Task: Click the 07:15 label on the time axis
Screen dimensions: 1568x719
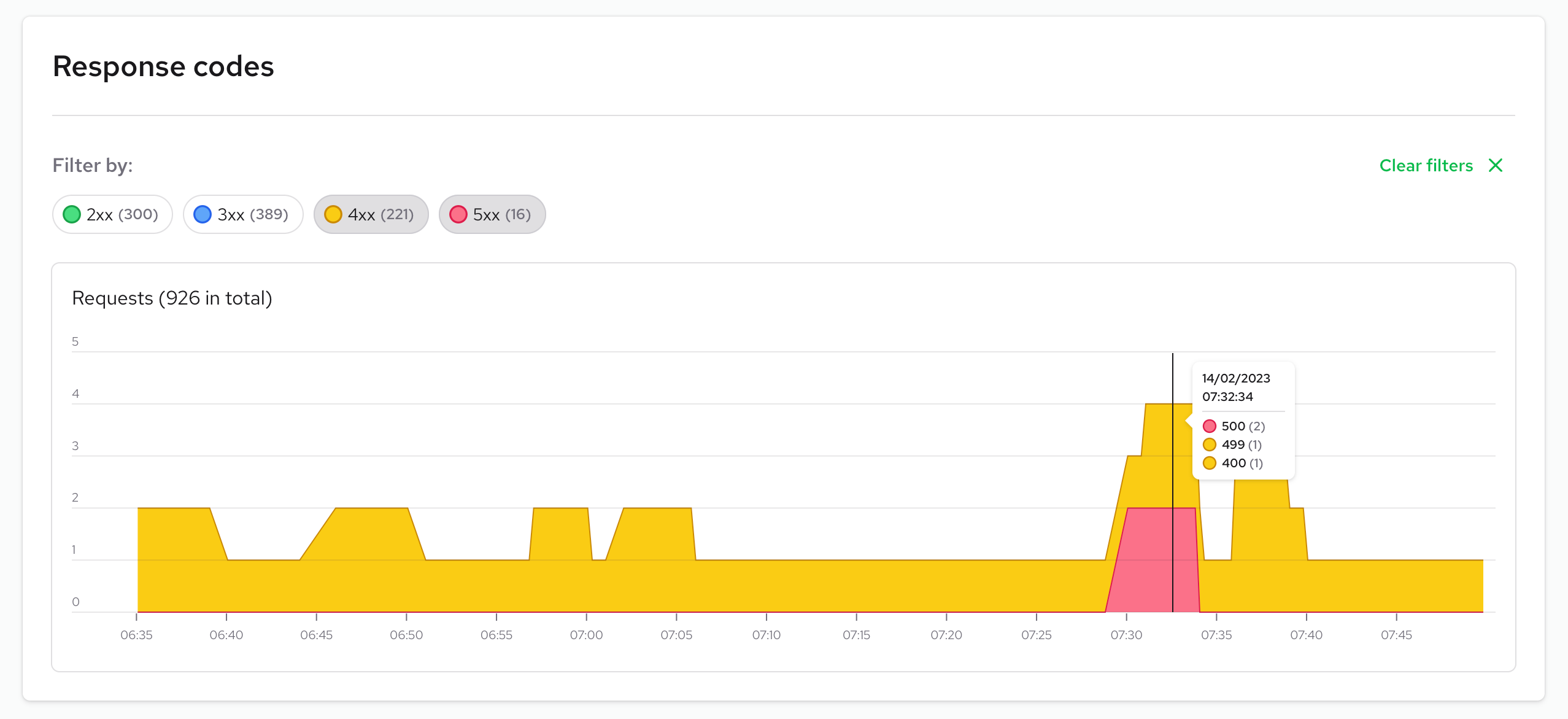Action: tap(857, 635)
